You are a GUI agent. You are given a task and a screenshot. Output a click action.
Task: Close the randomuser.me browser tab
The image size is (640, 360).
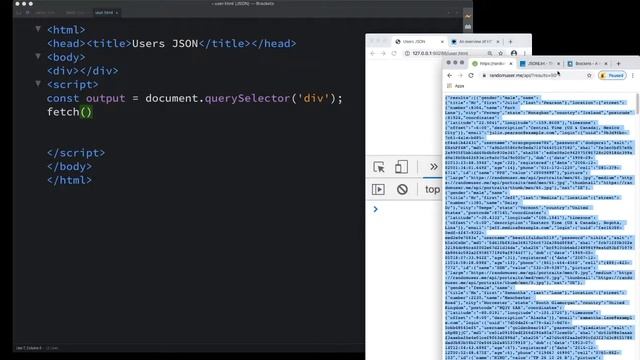pos(511,64)
